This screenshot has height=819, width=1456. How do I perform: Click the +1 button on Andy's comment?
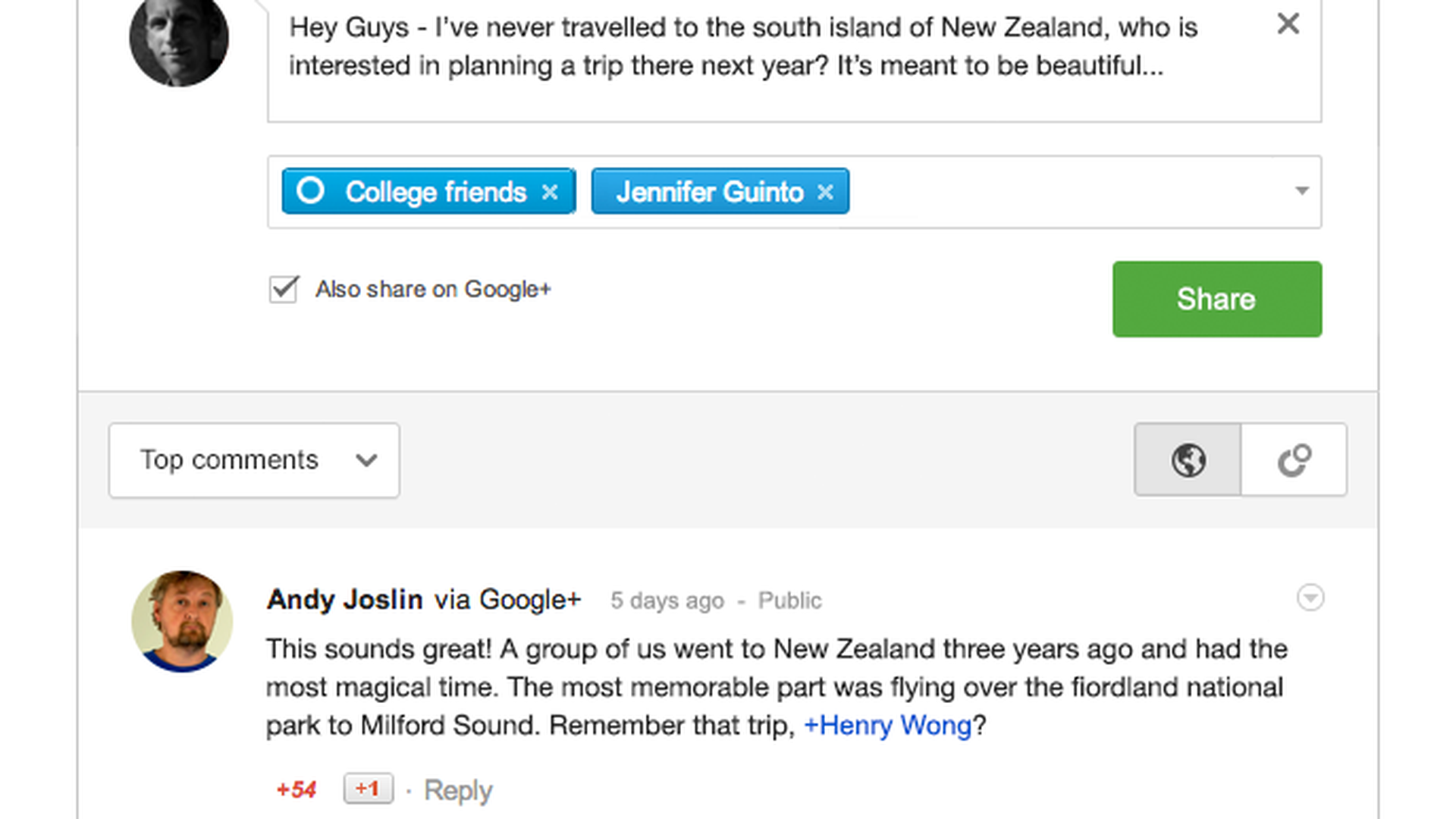click(368, 789)
